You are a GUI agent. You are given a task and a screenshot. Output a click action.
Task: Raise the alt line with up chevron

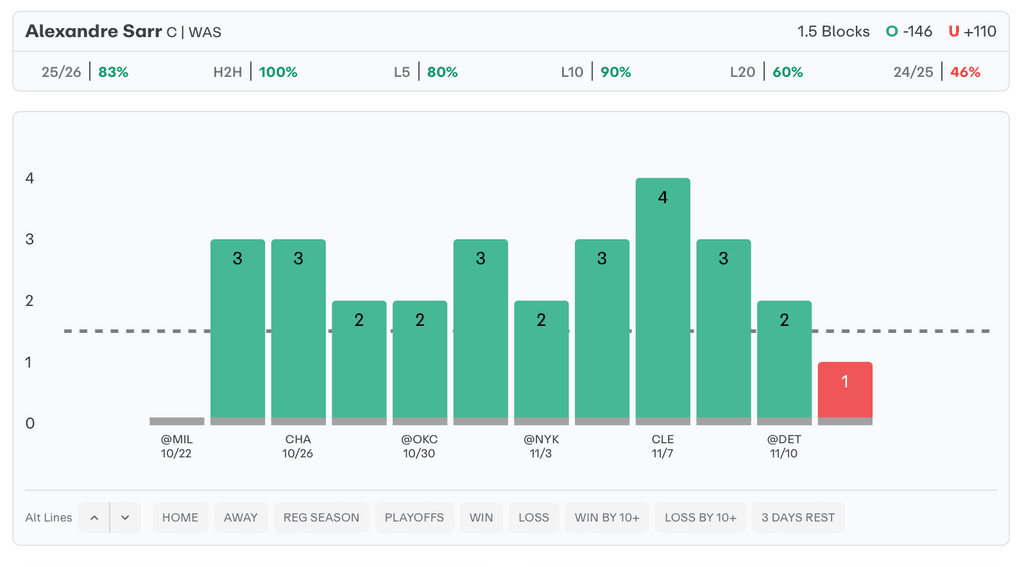(94, 517)
